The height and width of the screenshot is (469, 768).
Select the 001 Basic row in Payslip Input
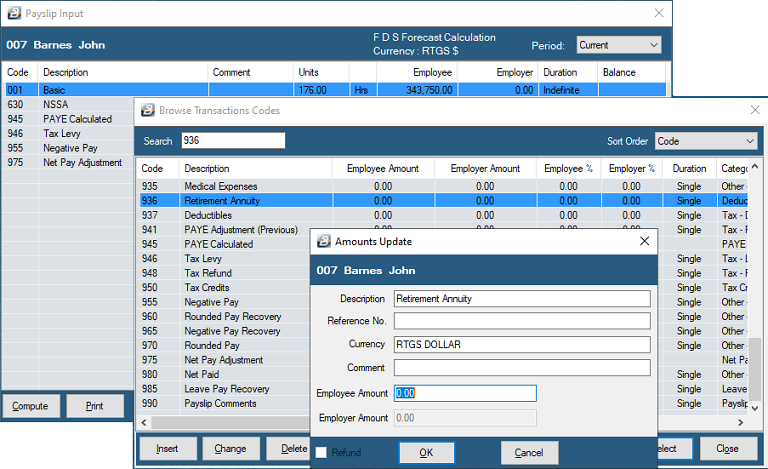[336, 90]
